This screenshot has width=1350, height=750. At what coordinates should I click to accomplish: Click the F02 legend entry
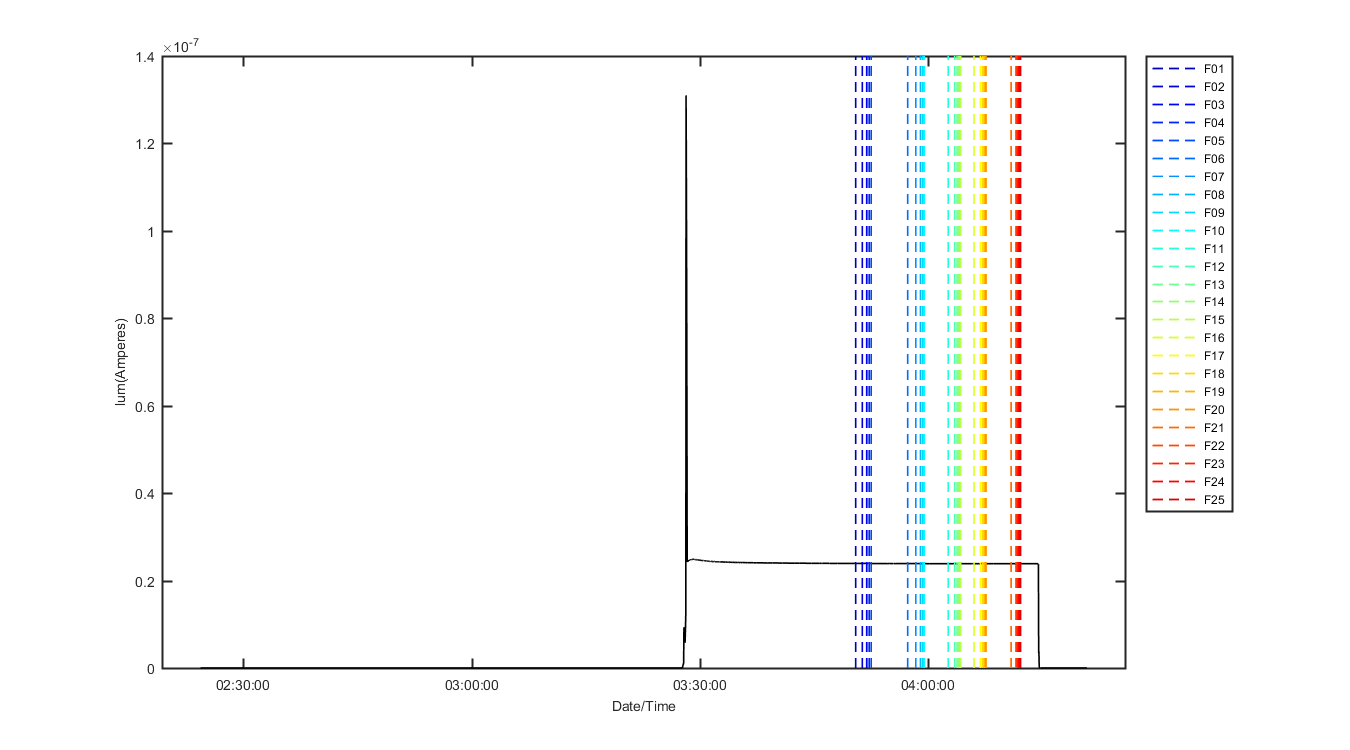click(x=1189, y=87)
